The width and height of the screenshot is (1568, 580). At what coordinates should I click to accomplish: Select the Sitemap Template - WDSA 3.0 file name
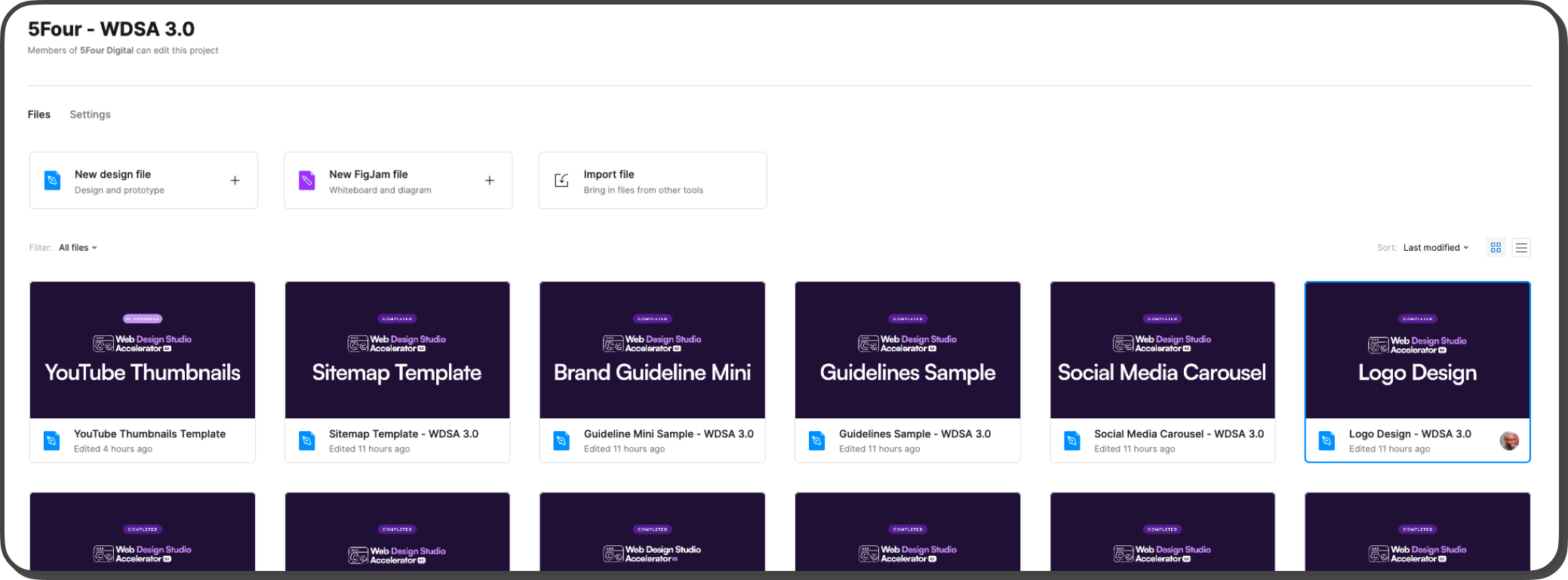click(404, 434)
